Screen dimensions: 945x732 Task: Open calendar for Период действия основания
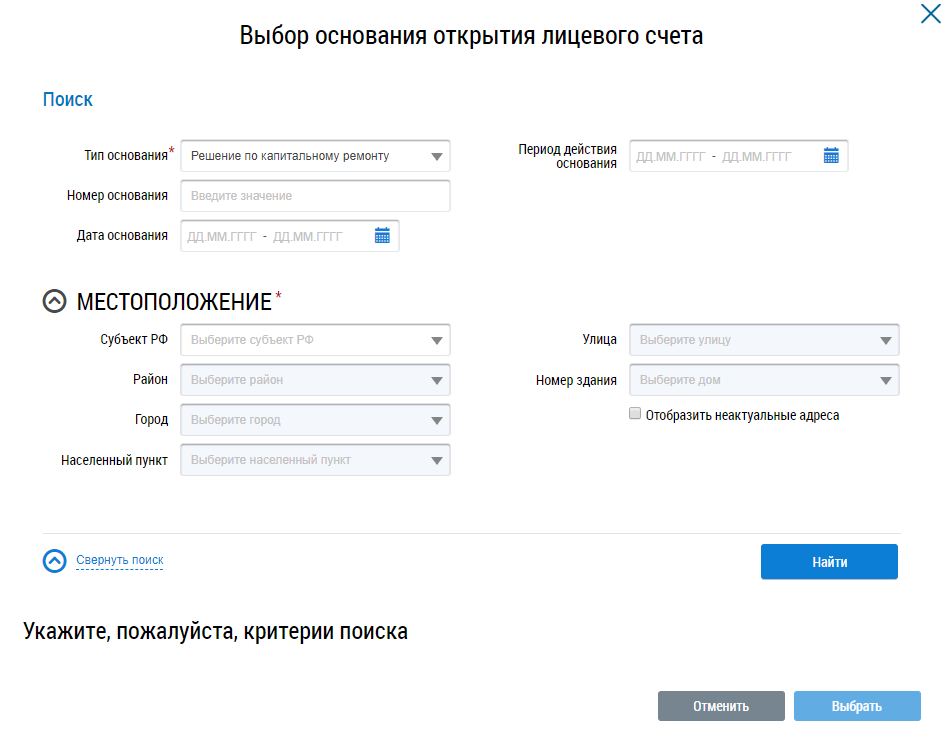point(831,156)
